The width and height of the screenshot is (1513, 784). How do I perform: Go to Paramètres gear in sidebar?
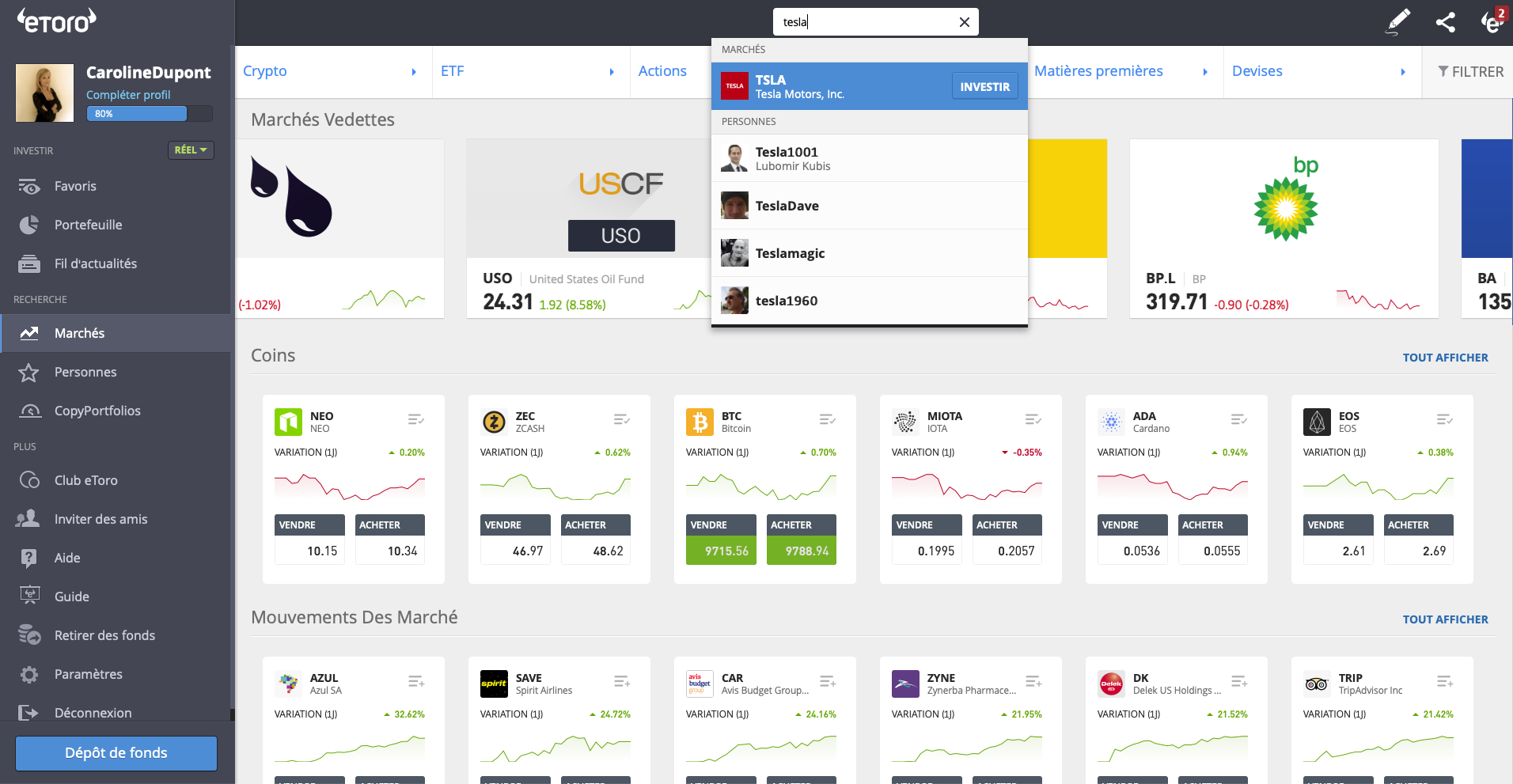(88, 674)
